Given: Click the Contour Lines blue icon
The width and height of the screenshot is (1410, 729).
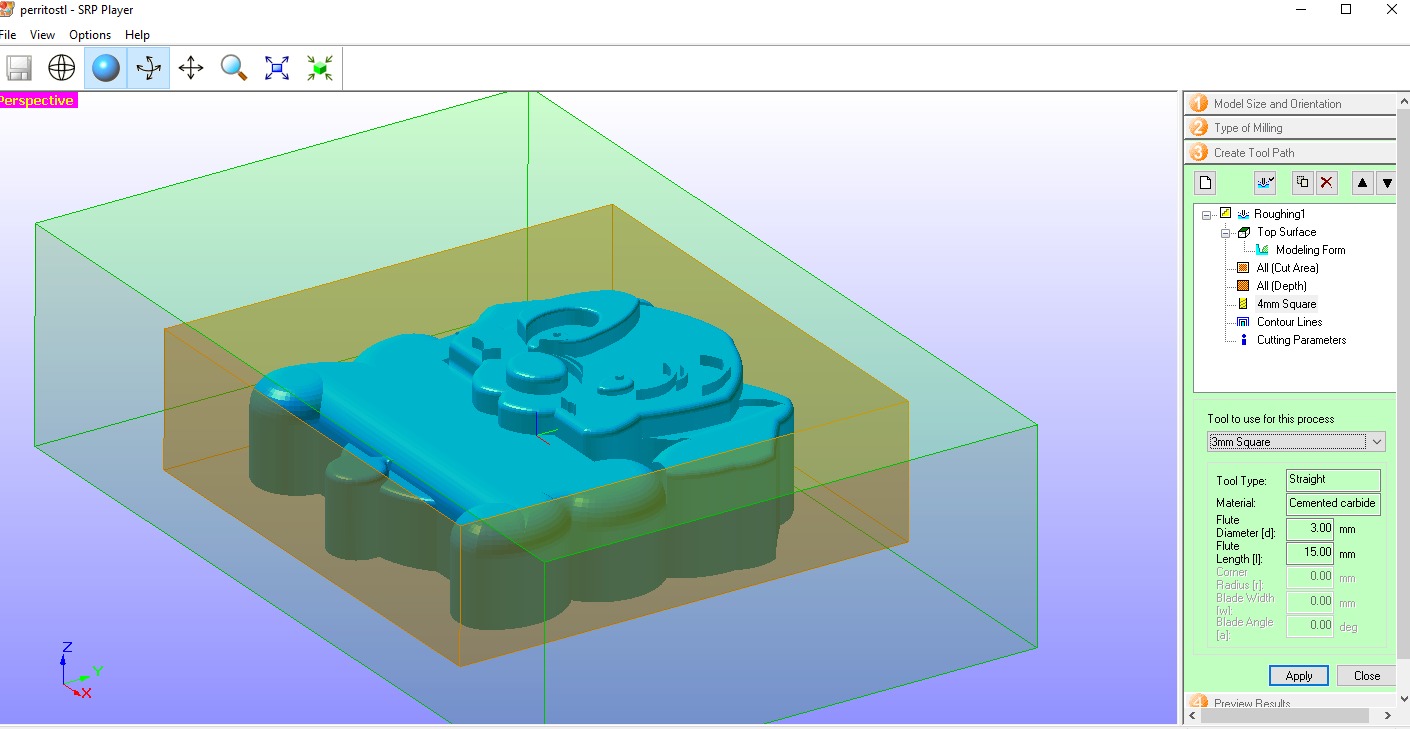Looking at the screenshot, I should (1243, 322).
